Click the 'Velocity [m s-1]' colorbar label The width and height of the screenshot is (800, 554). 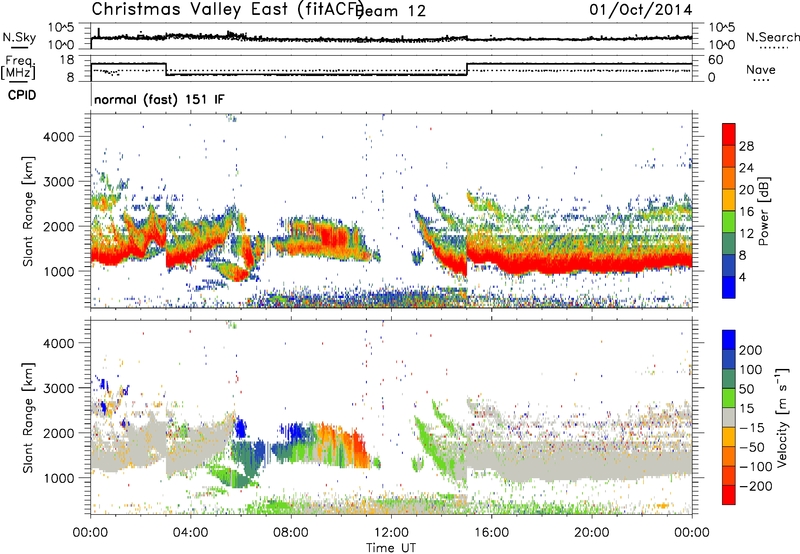(x=782, y=417)
